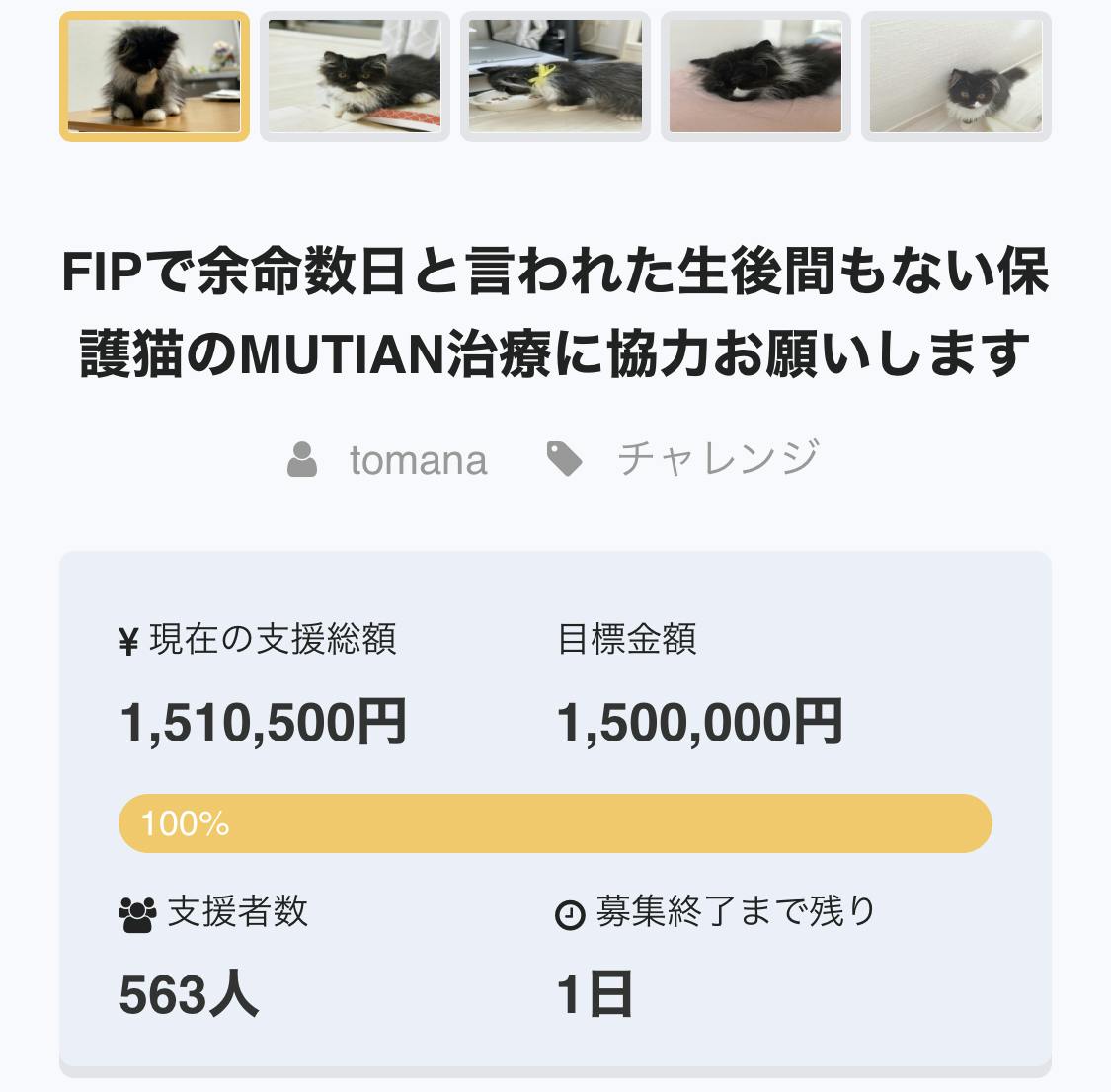Click the 563人 supporter count
This screenshot has width=1111, height=1092.
point(189,994)
